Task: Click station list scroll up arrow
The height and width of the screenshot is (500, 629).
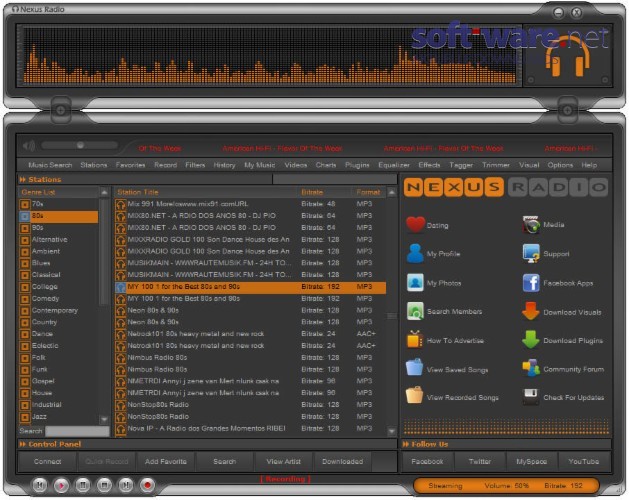Action: click(392, 193)
